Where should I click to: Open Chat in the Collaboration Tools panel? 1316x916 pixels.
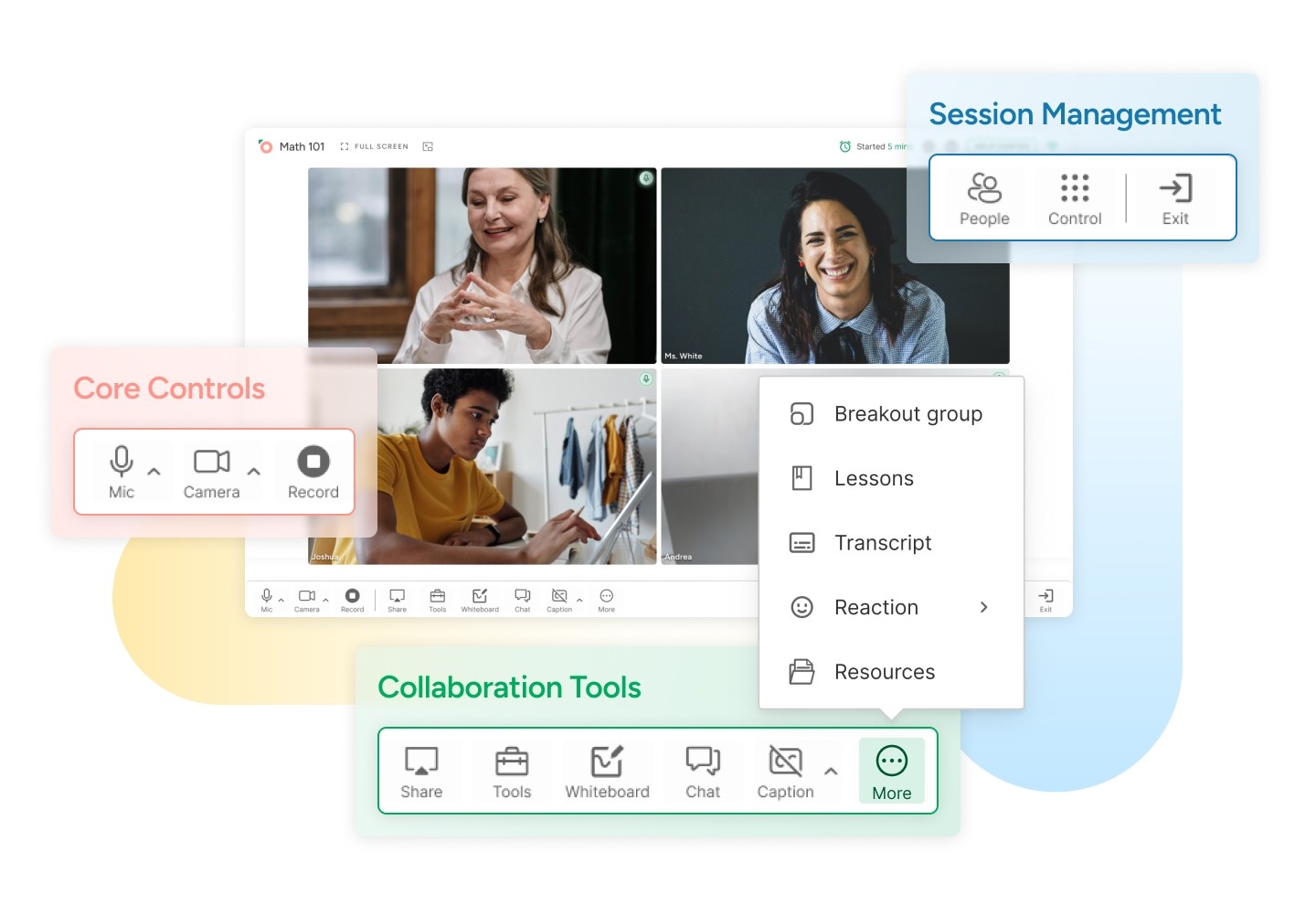(703, 772)
